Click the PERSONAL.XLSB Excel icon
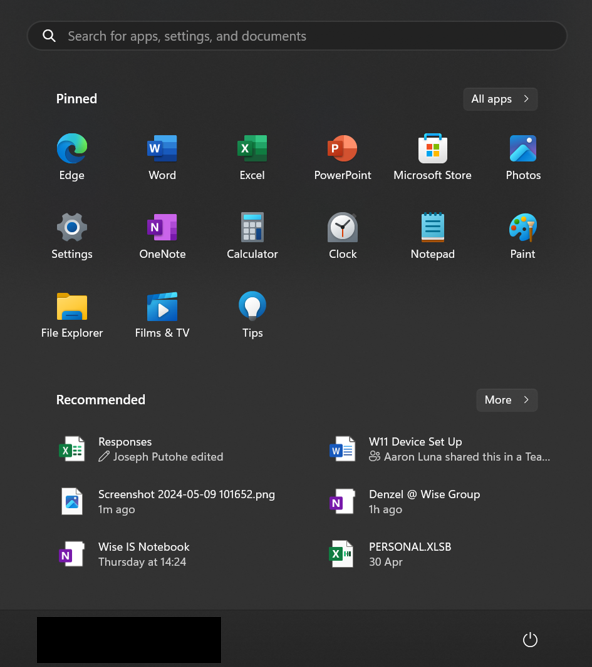 point(342,554)
